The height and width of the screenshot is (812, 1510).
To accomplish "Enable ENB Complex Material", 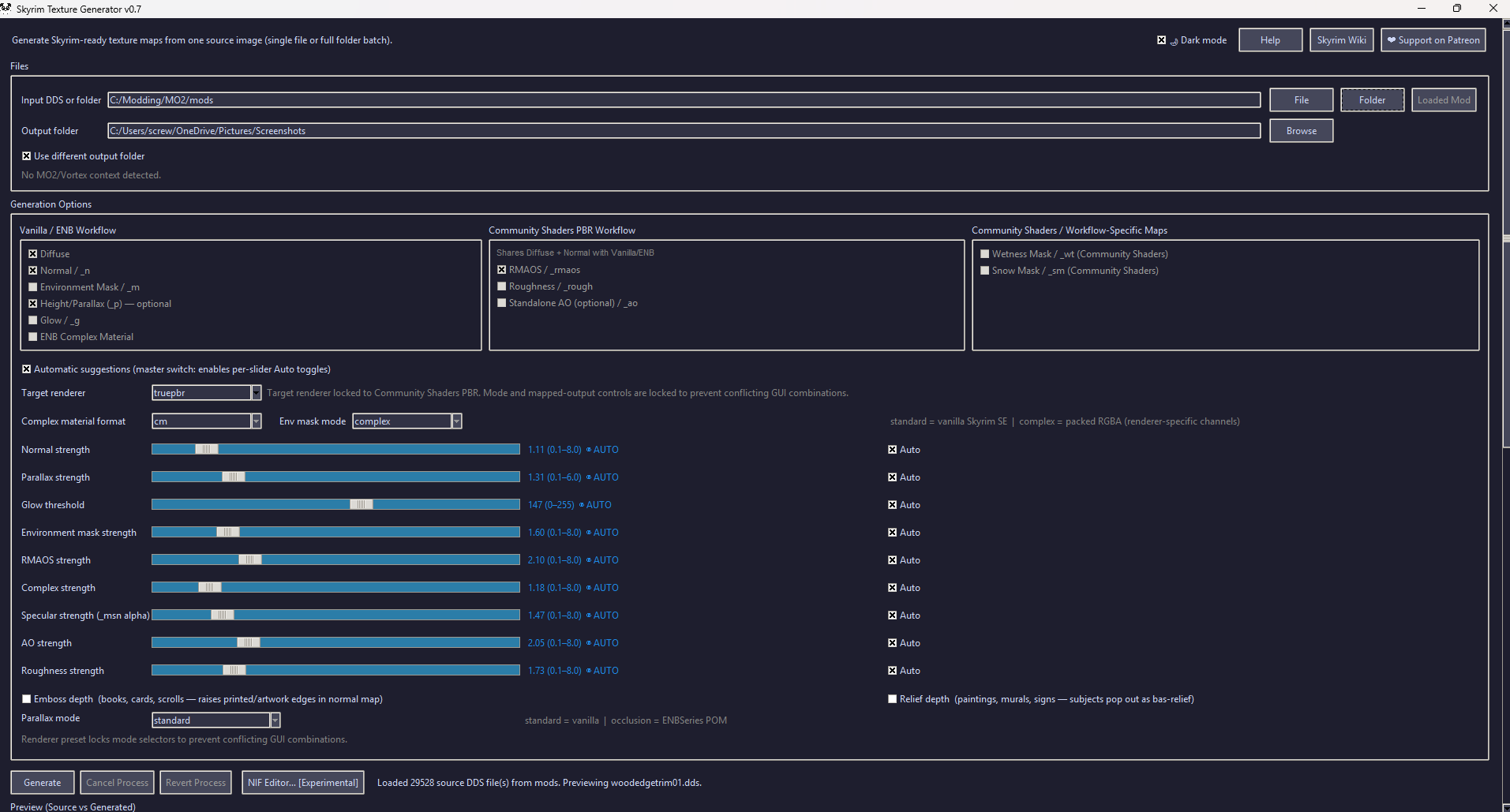I will [32, 337].
